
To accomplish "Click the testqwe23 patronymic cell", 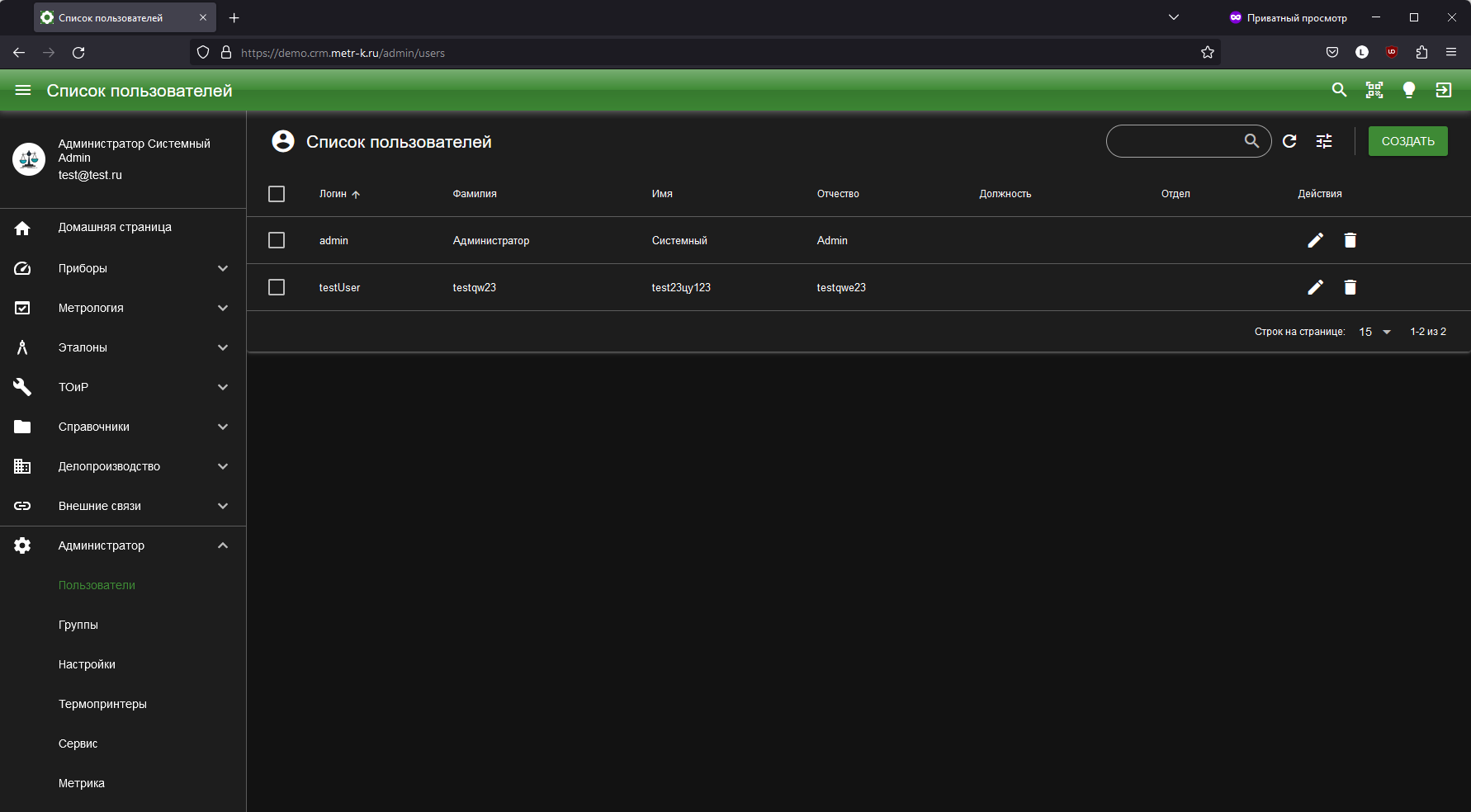I will click(x=841, y=287).
